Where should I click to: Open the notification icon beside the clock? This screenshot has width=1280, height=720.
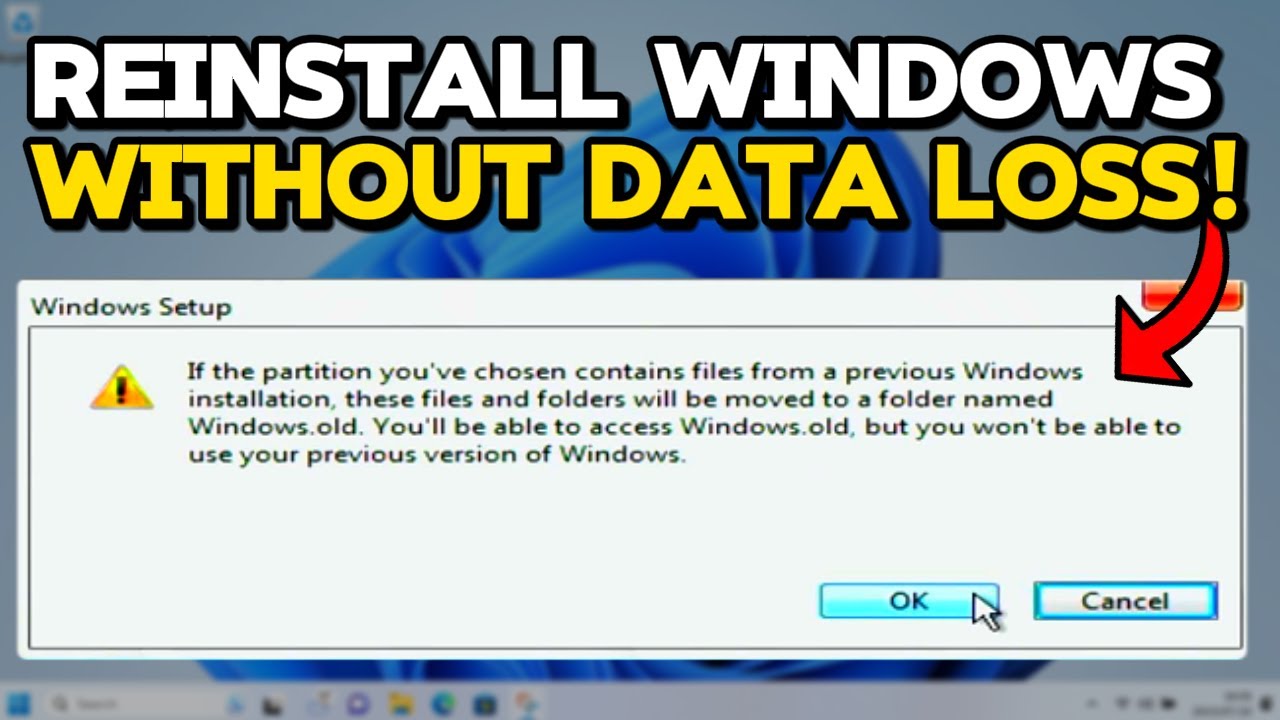pos(1268,705)
